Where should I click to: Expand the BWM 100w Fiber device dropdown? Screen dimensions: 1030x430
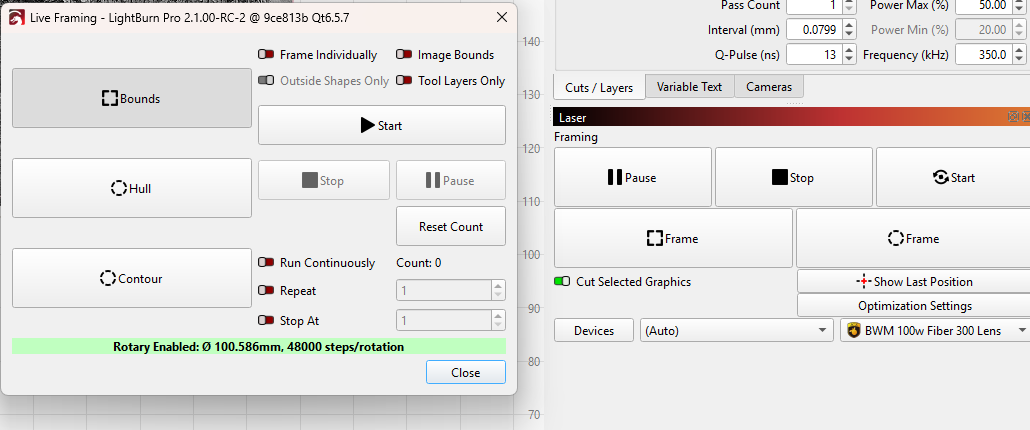tap(934, 330)
